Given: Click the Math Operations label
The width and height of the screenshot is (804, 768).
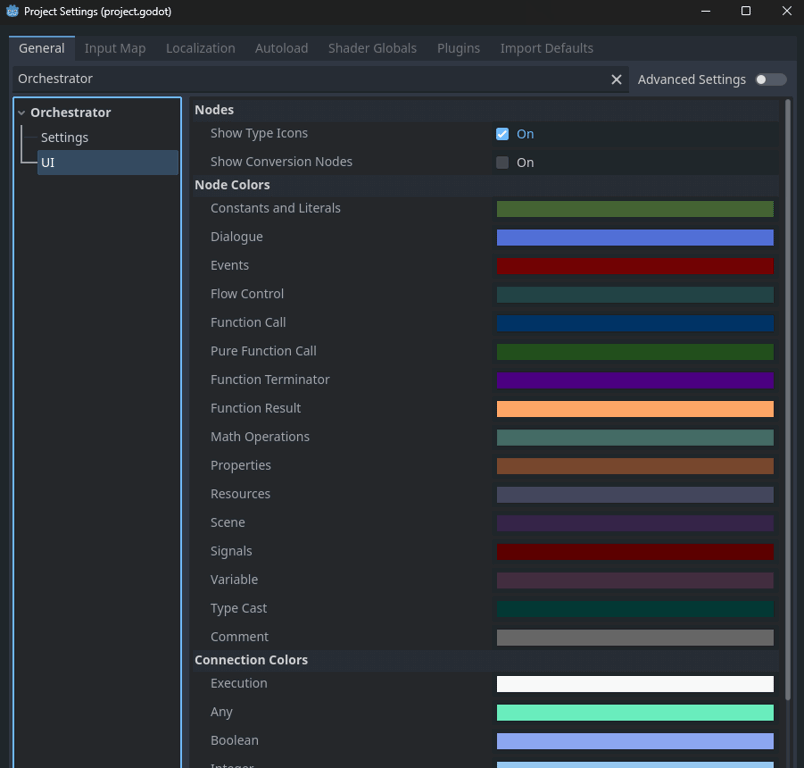Looking at the screenshot, I should (260, 437).
